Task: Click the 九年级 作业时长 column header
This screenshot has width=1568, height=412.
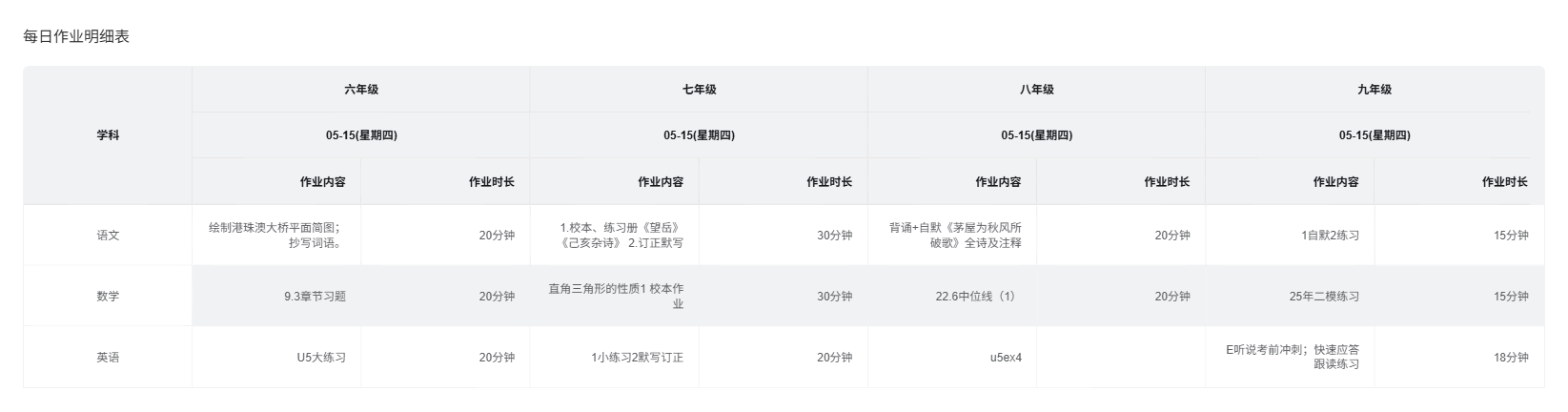Action: (1459, 181)
